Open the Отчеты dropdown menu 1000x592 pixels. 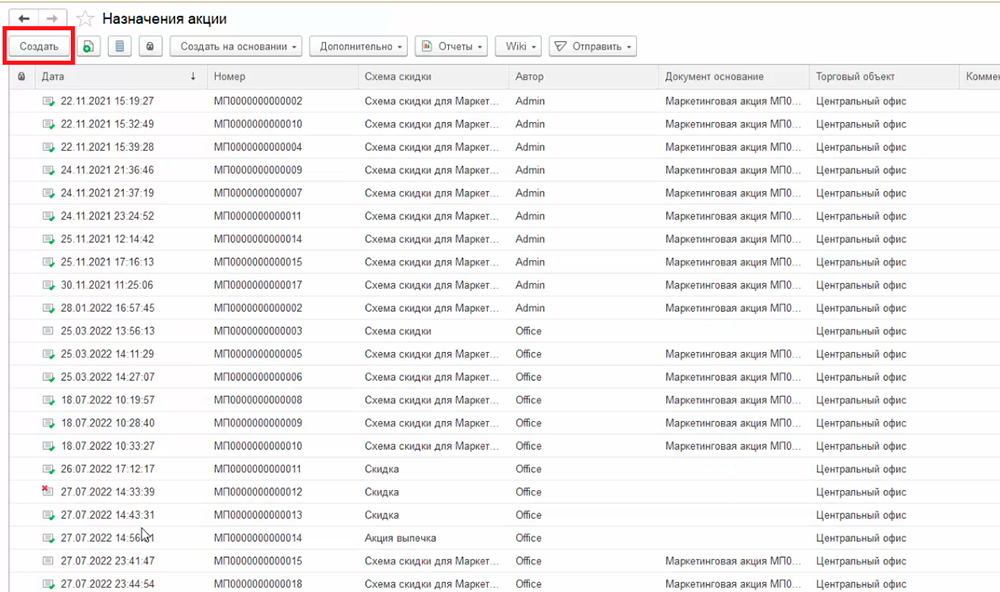[x=452, y=46]
